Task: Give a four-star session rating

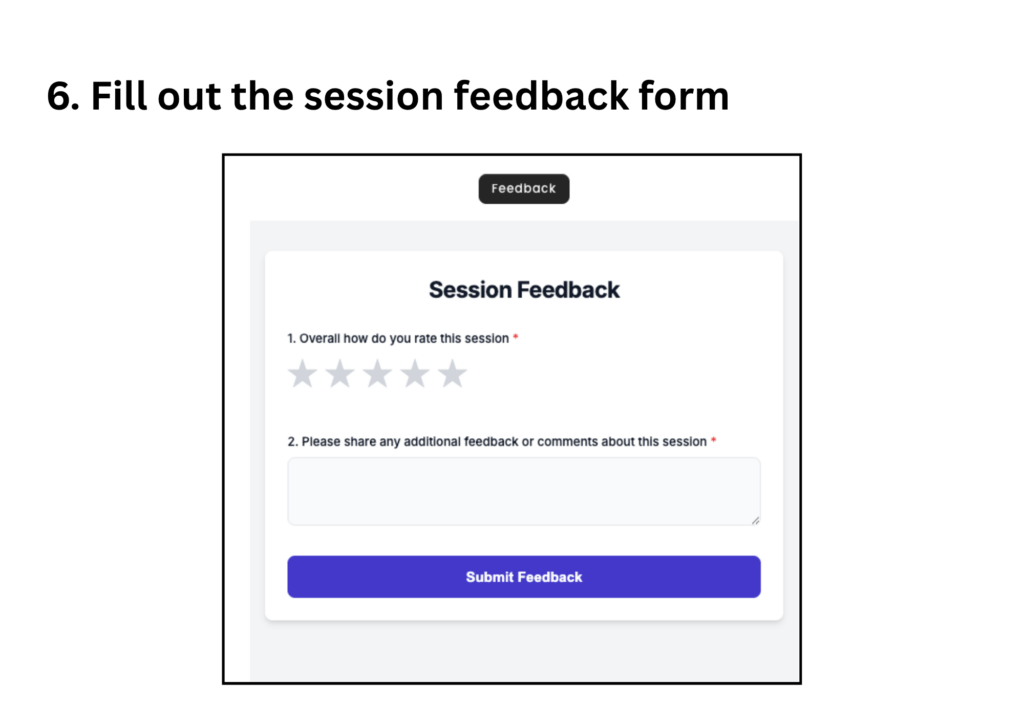Action: pos(414,374)
